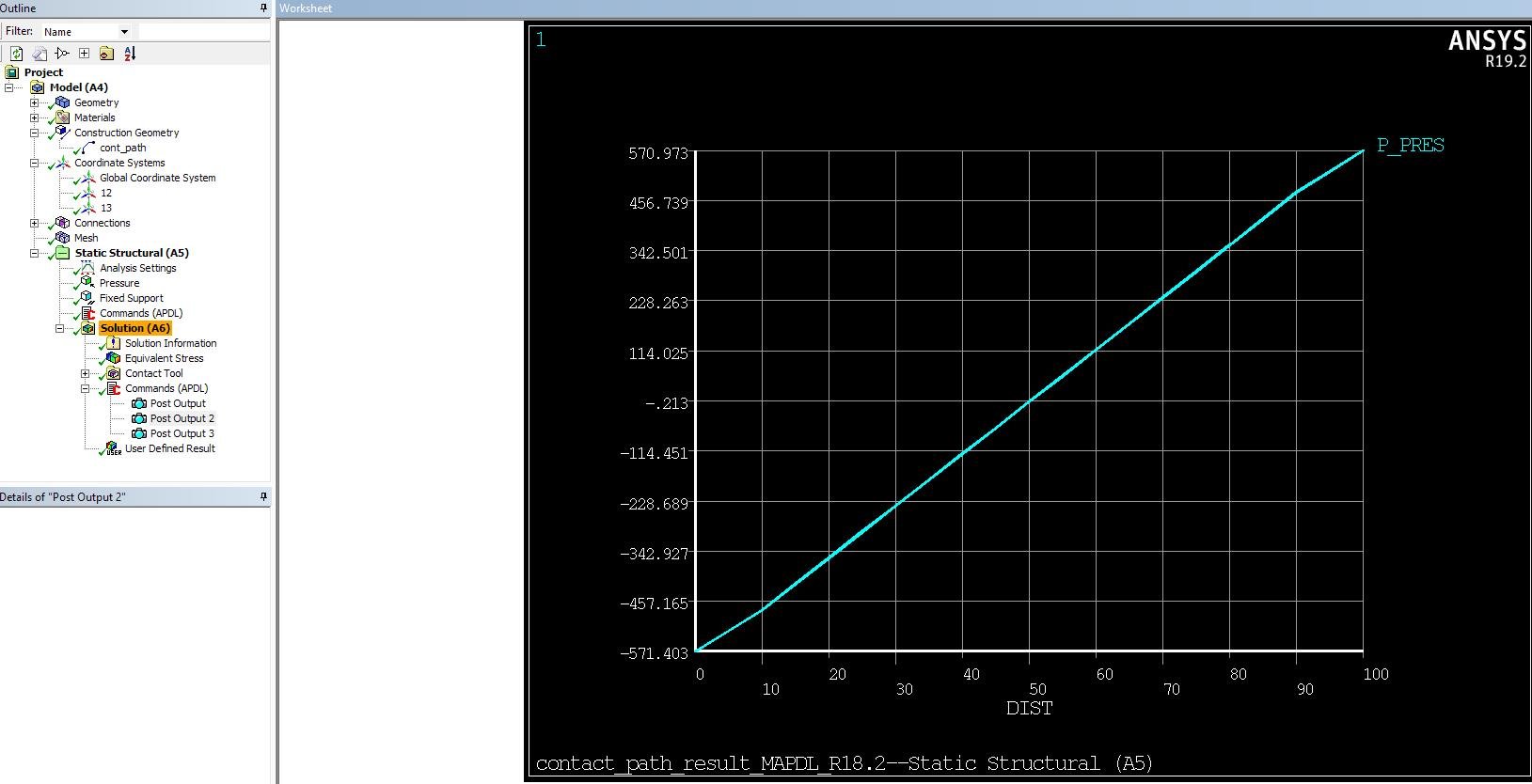
Task: Click the gate-shaped filter icon in Outline toolbar
Action: click(x=62, y=54)
